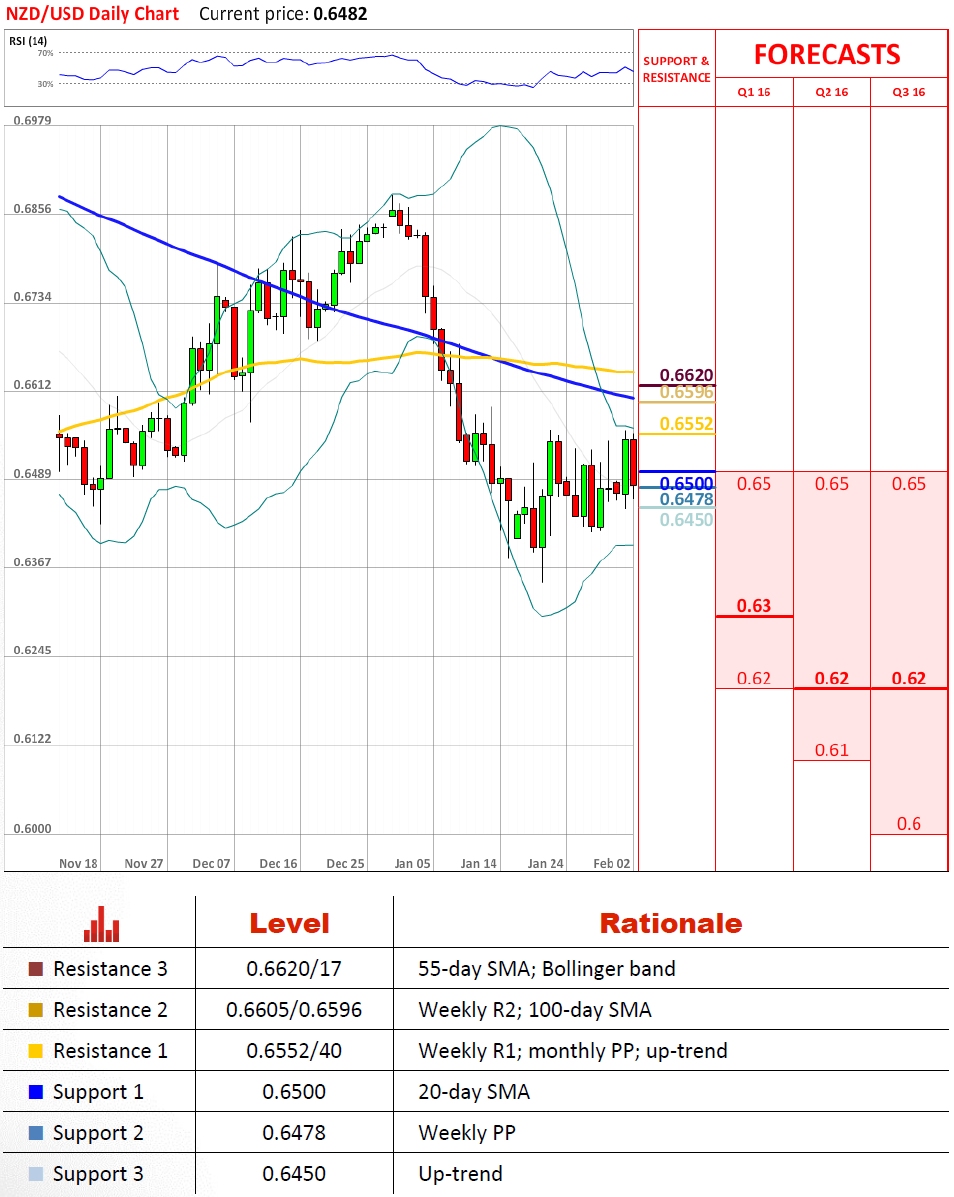The image size is (954, 1197).
Task: Click the current price value 0.6482
Action: click(x=340, y=14)
